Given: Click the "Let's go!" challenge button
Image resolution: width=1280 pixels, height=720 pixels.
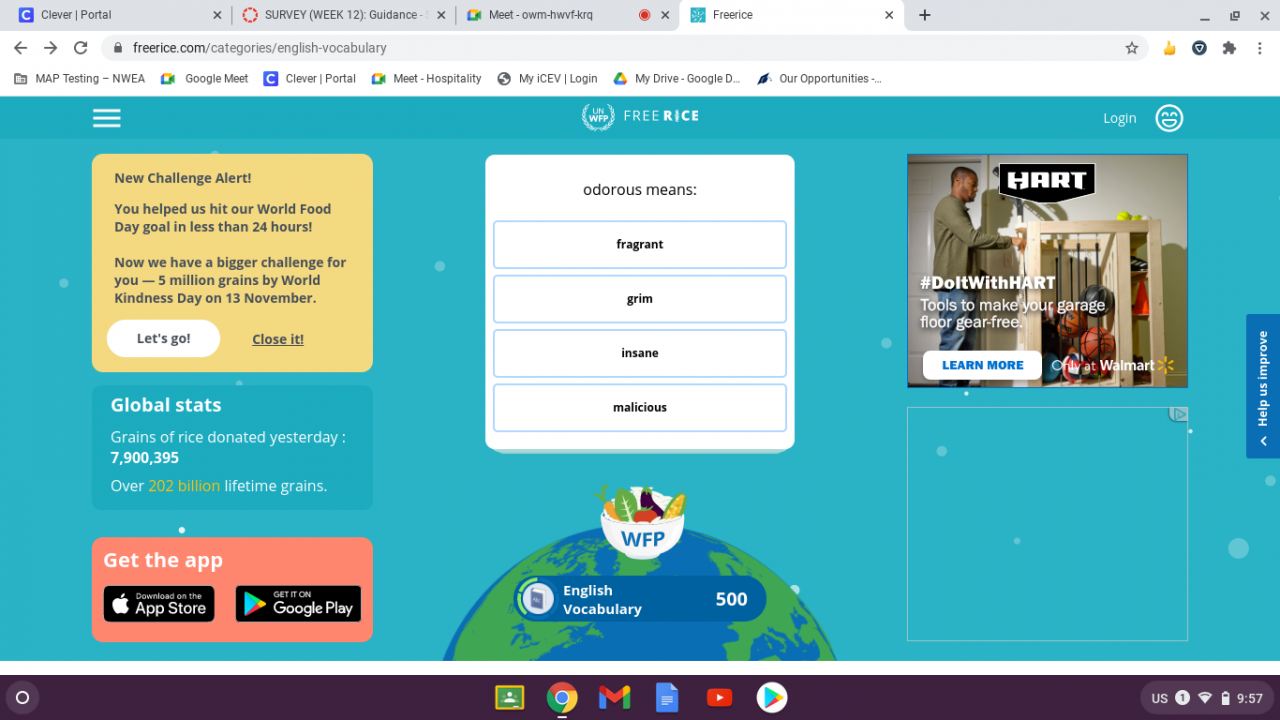Looking at the screenshot, I should (x=163, y=339).
